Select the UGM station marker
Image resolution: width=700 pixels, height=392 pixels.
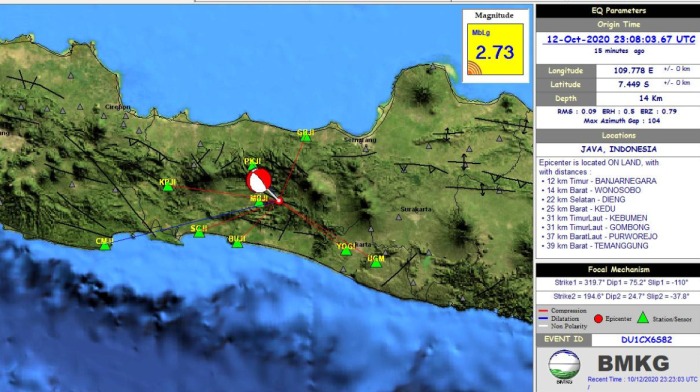376,263
